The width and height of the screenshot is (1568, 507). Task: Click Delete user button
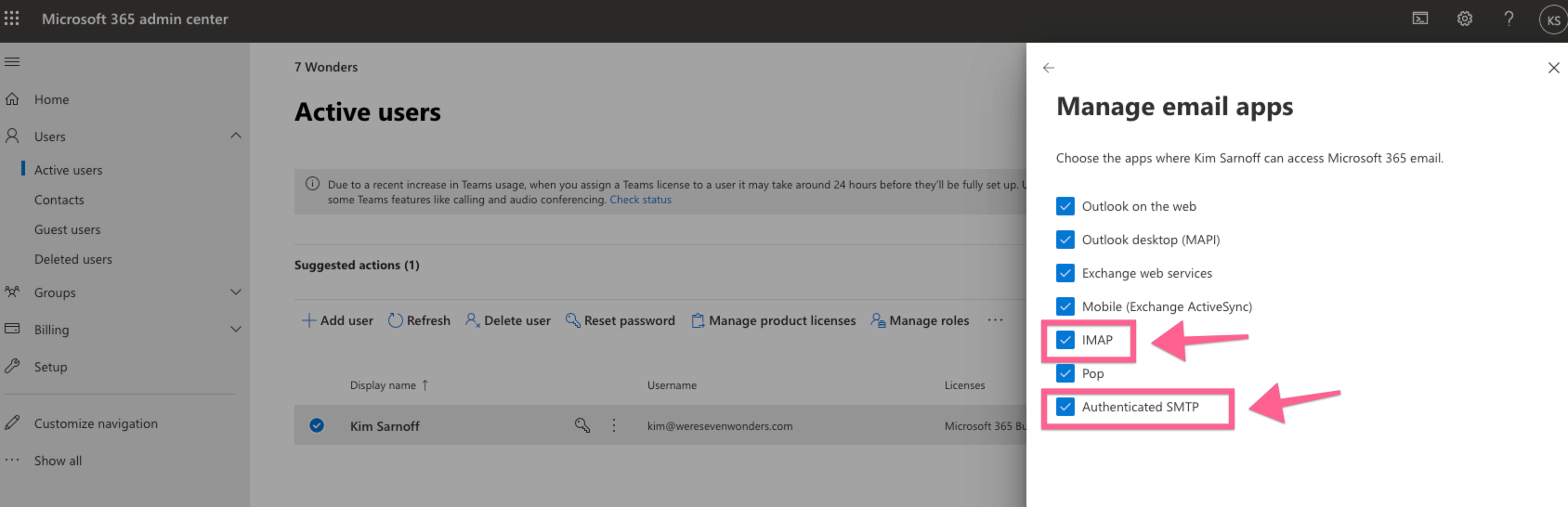508,320
